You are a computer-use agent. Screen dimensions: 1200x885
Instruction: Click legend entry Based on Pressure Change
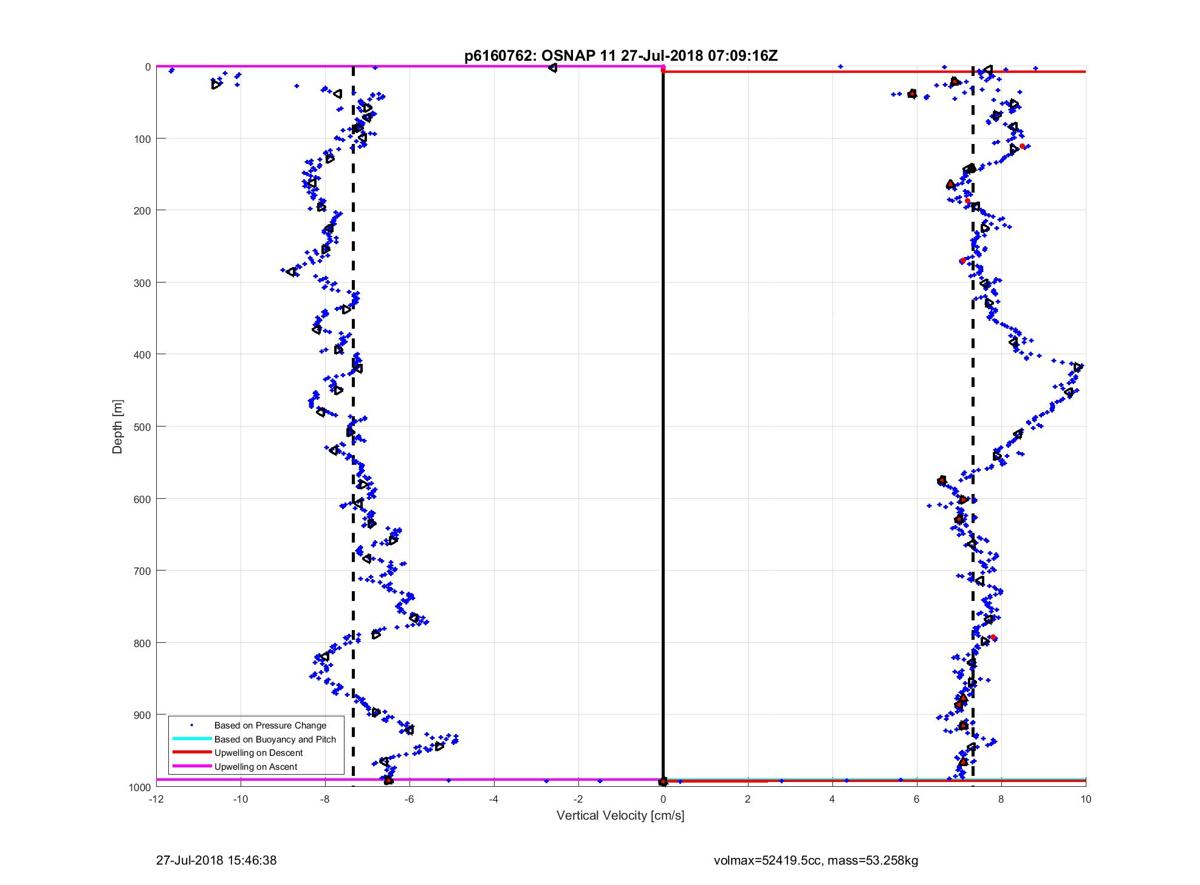(x=270, y=725)
